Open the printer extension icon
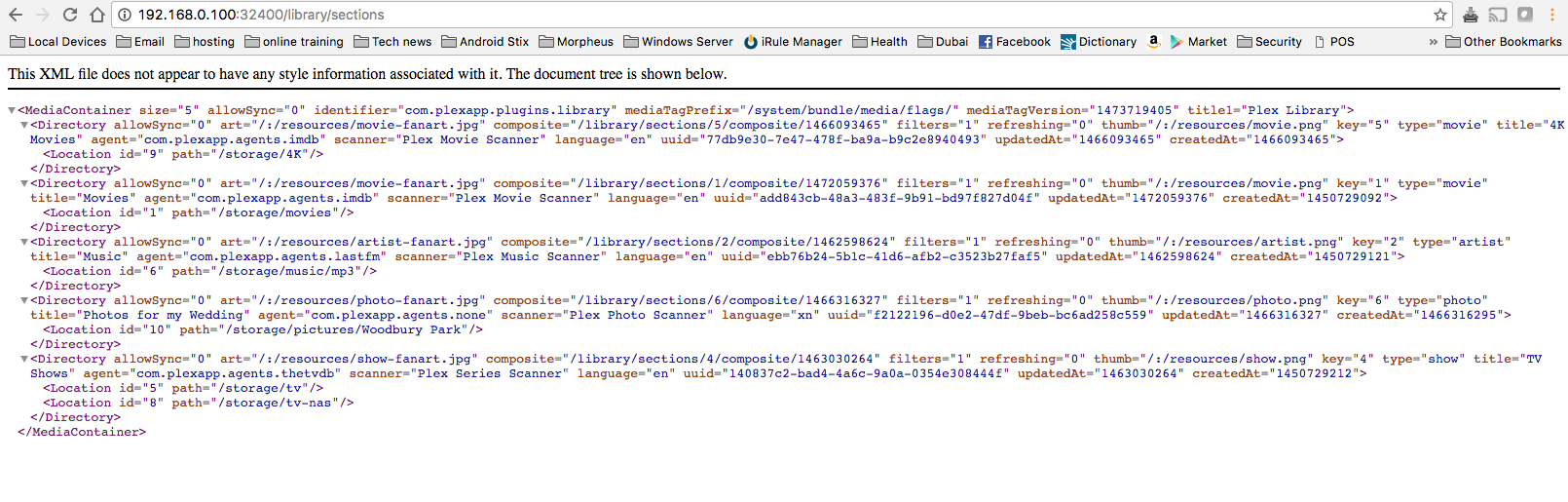The width and height of the screenshot is (1568, 502). (1471, 15)
